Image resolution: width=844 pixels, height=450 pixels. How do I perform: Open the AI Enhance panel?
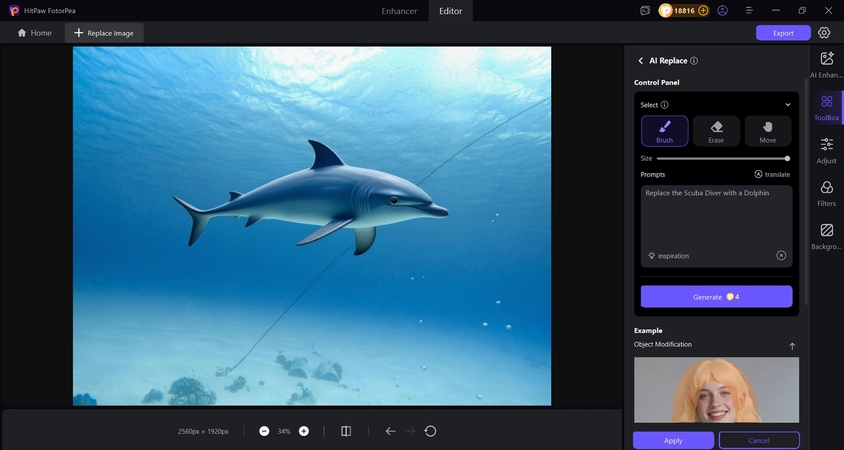tap(827, 65)
